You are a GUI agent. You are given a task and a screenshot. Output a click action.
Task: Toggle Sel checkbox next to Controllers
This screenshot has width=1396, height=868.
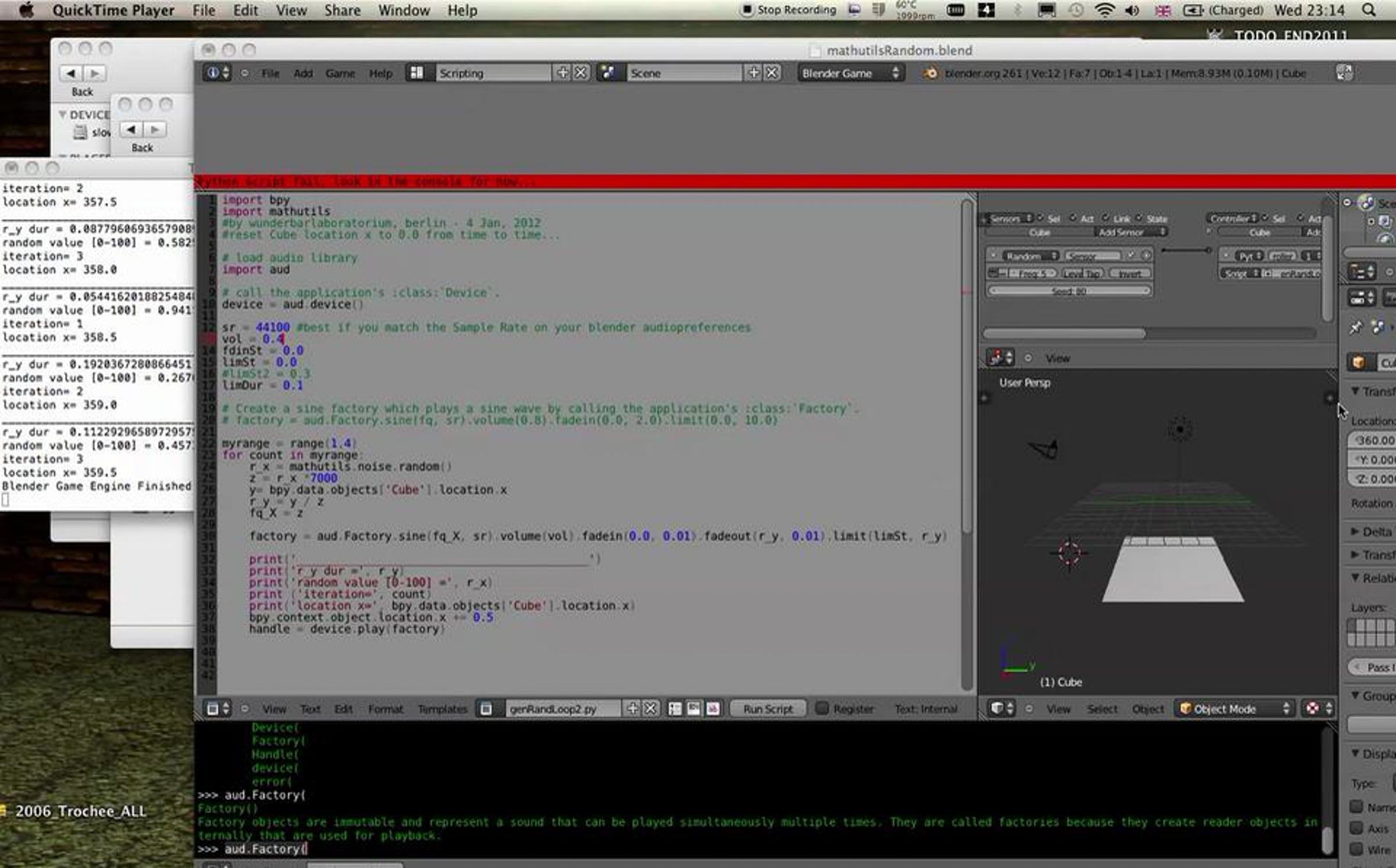(x=1265, y=218)
